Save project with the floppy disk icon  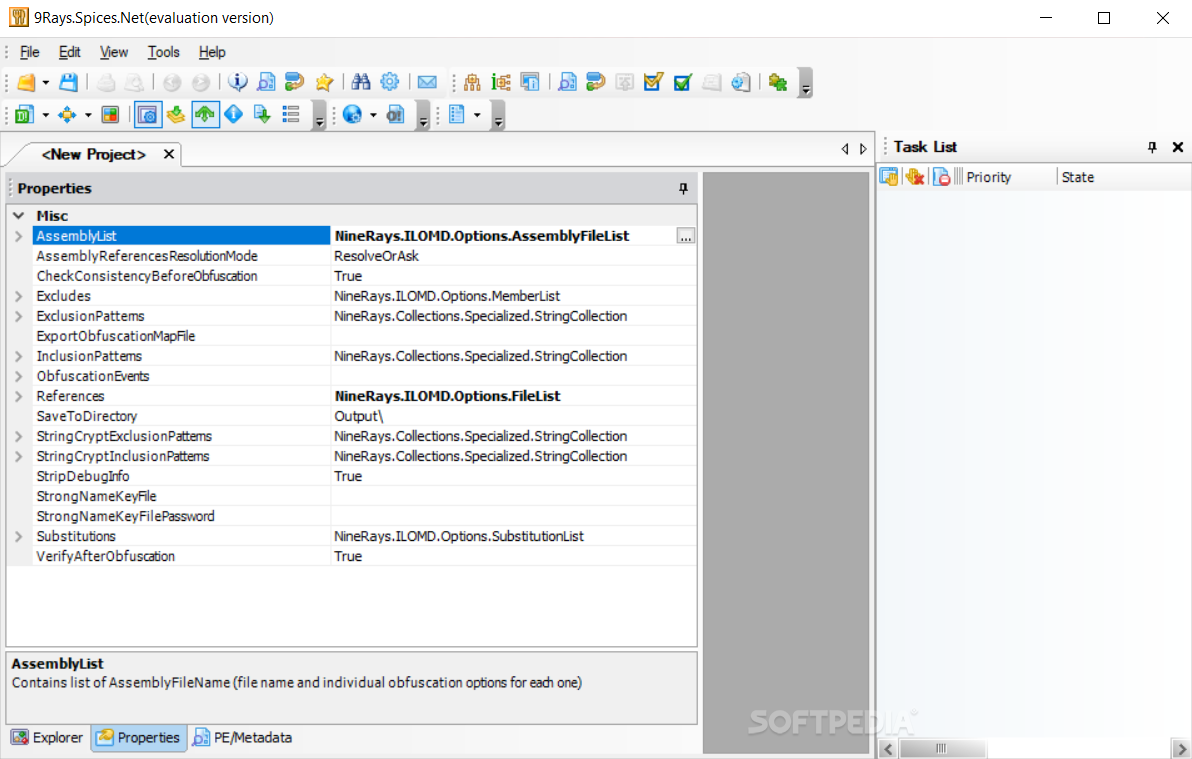(68, 82)
